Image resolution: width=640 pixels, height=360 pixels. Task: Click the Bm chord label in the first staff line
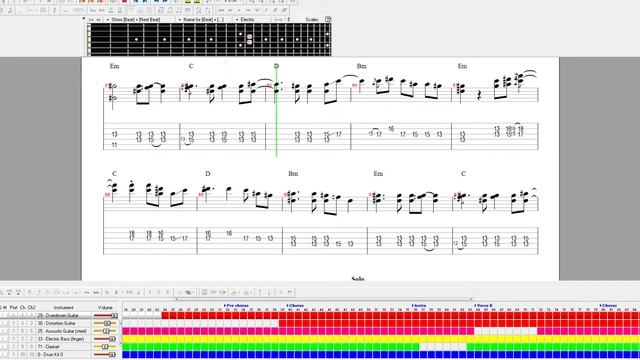[361, 66]
